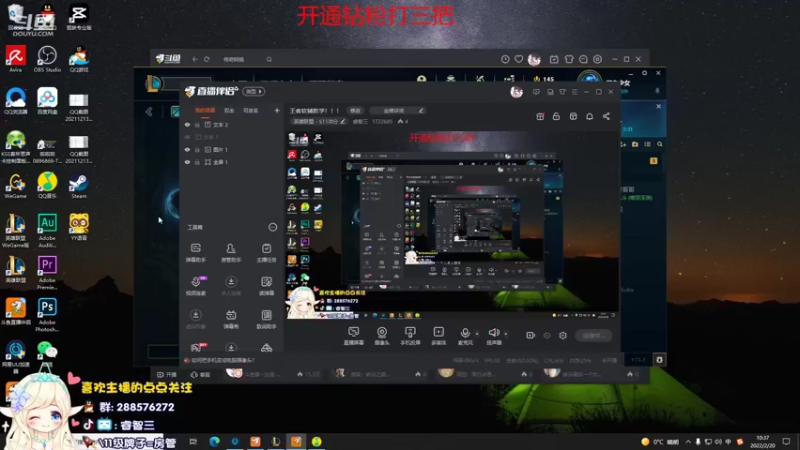
Task: Click the start streaming button at bottom right
Action: (593, 335)
